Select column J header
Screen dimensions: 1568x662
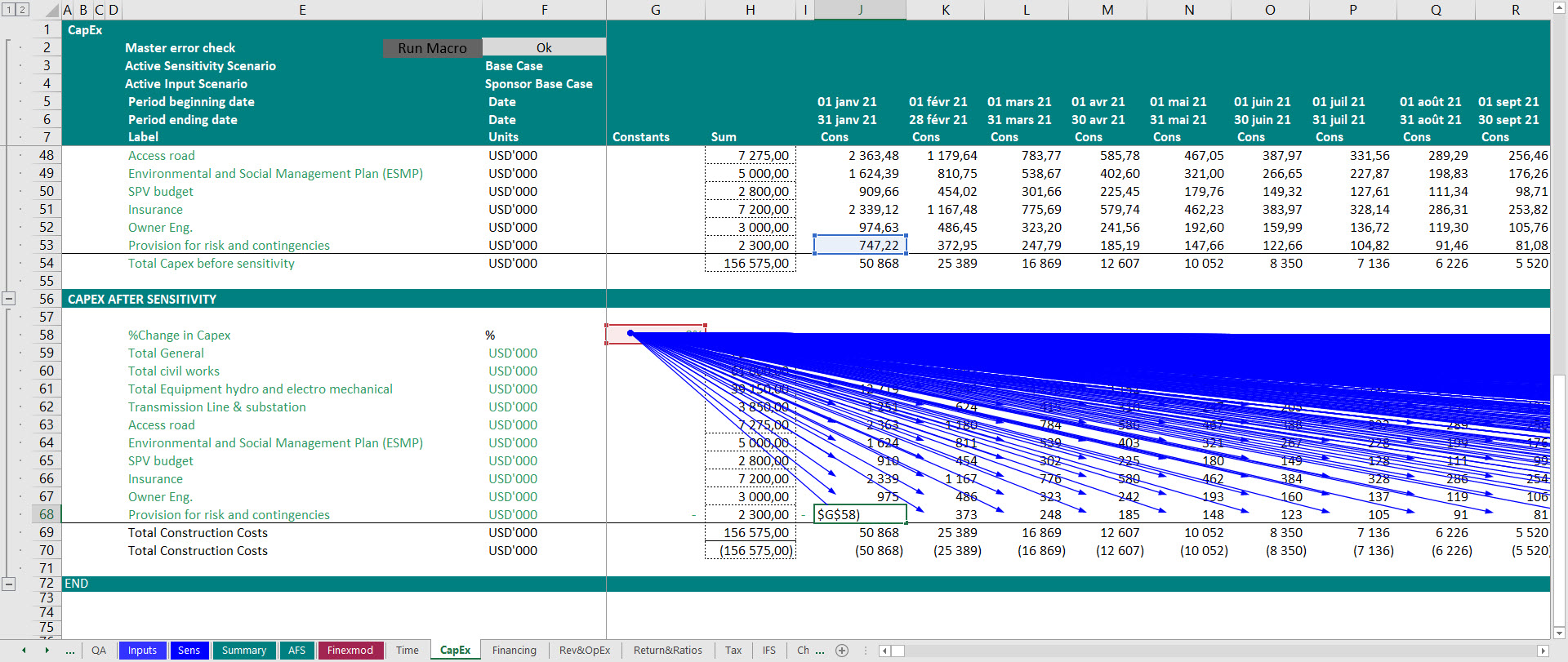tap(860, 10)
